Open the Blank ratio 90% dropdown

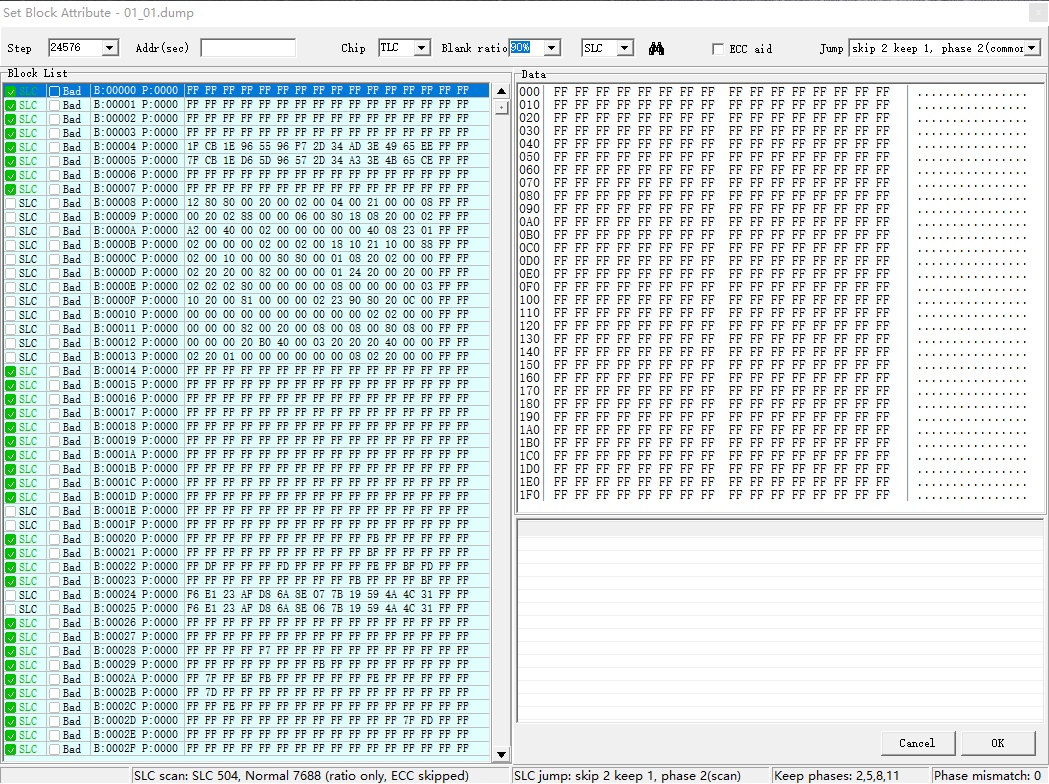(x=551, y=48)
